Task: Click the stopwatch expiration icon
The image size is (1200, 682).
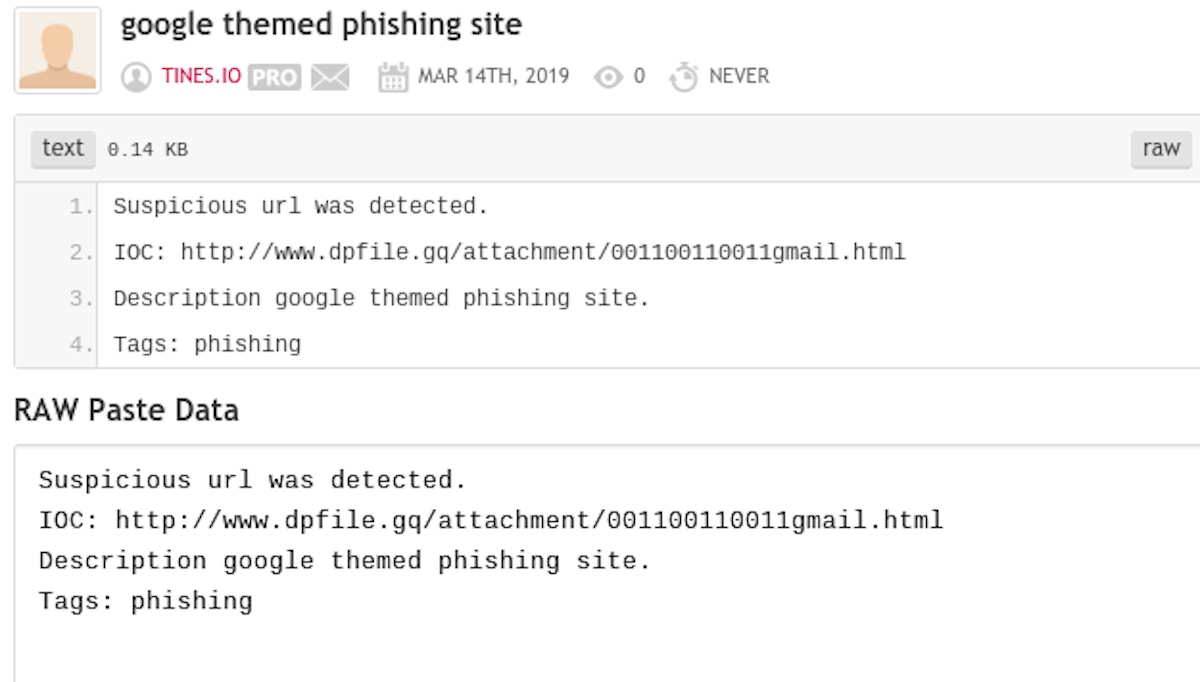Action: coord(684,77)
